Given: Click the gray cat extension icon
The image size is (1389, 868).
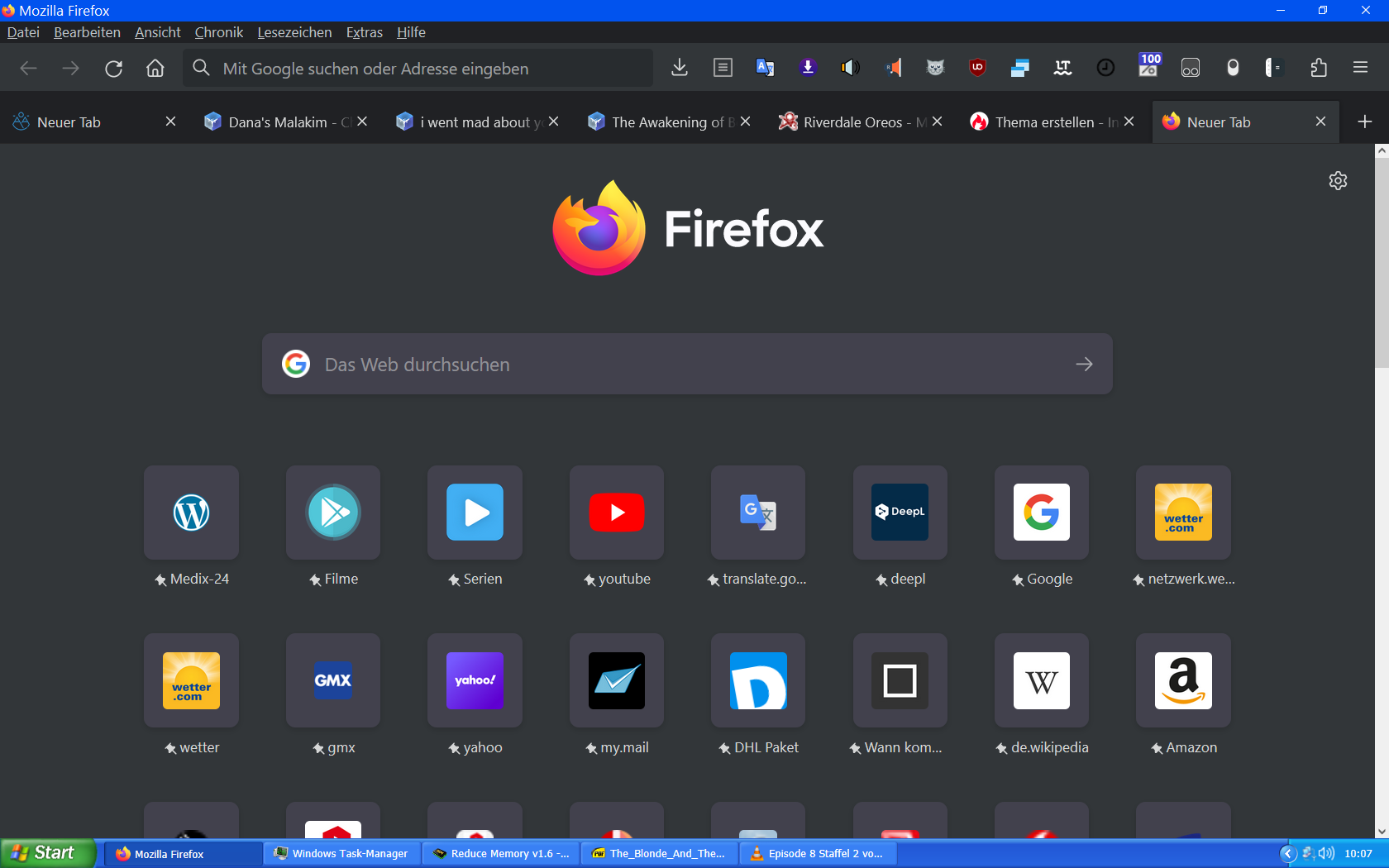Looking at the screenshot, I should pyautogui.click(x=935, y=68).
